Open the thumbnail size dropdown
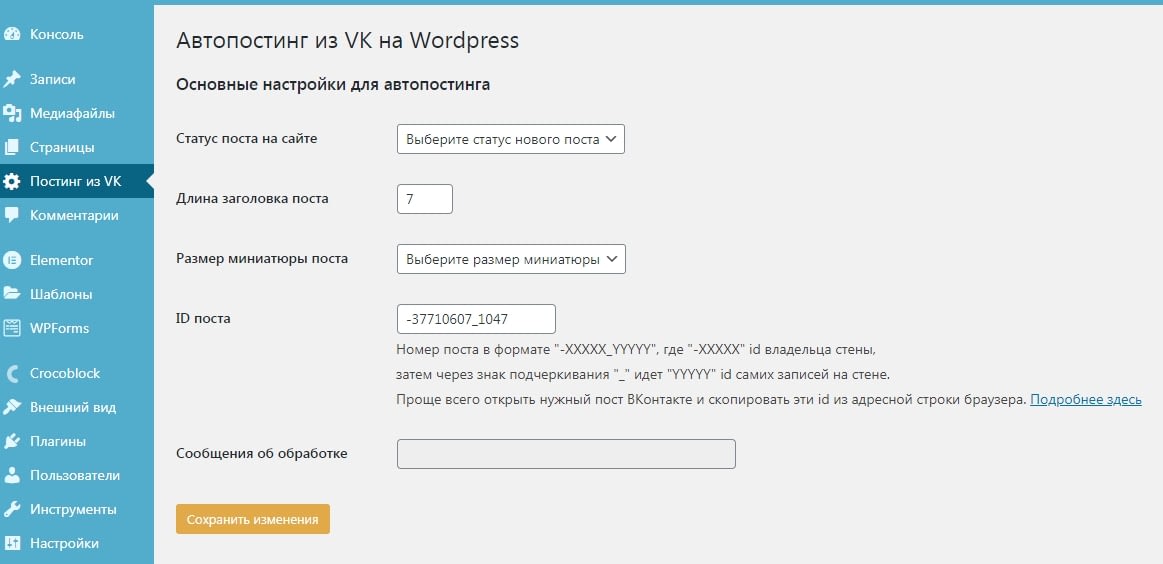This screenshot has height=564, width=1163. tap(511, 259)
